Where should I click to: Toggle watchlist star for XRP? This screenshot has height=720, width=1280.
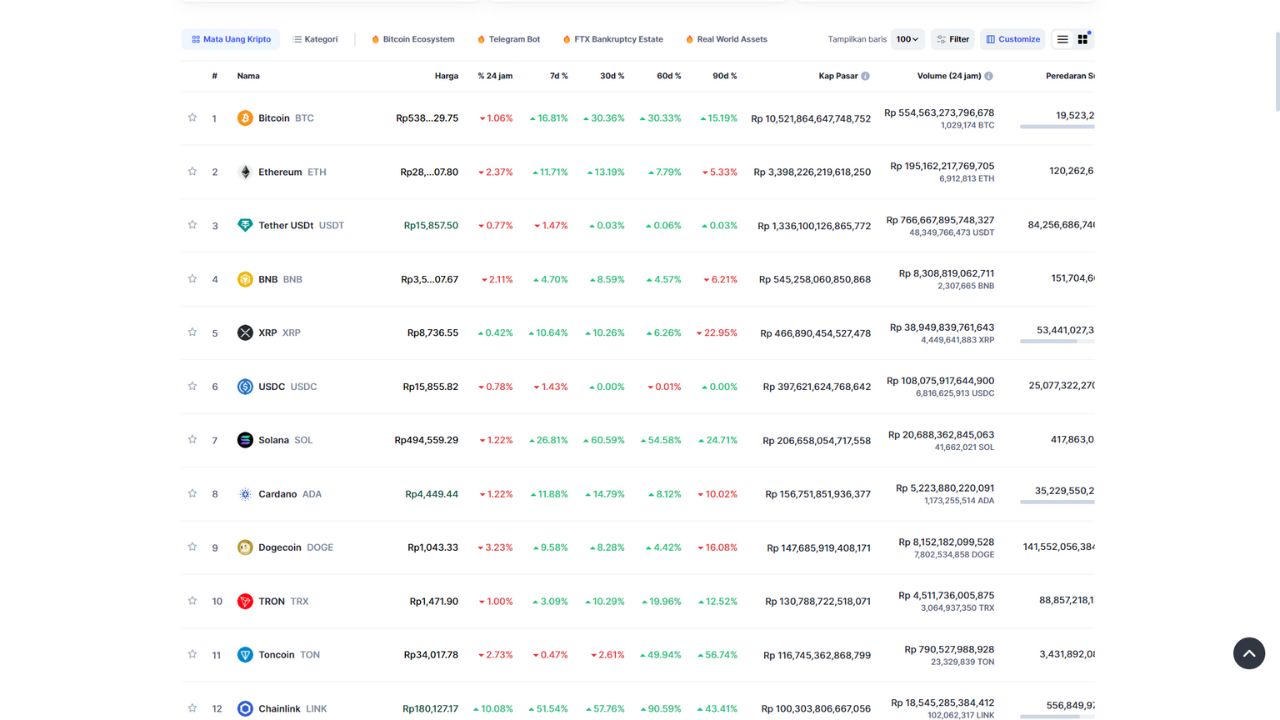(x=192, y=332)
